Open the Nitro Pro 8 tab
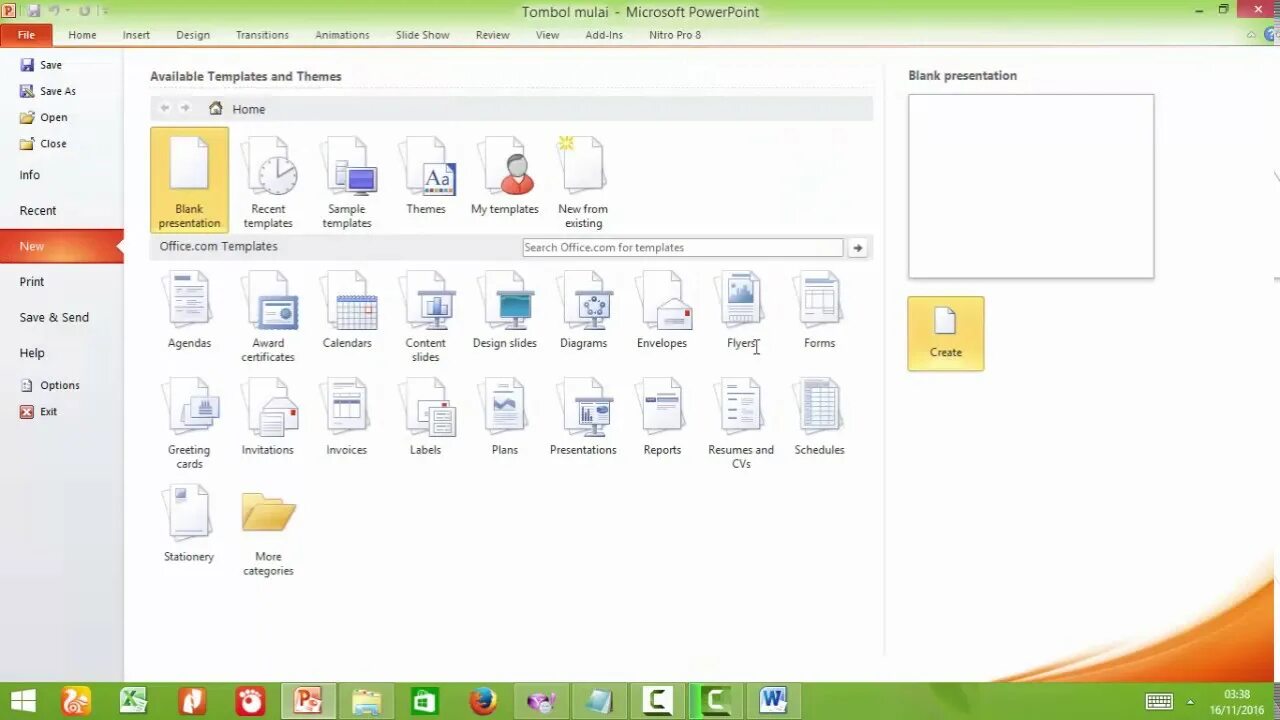The width and height of the screenshot is (1280, 720). (675, 35)
